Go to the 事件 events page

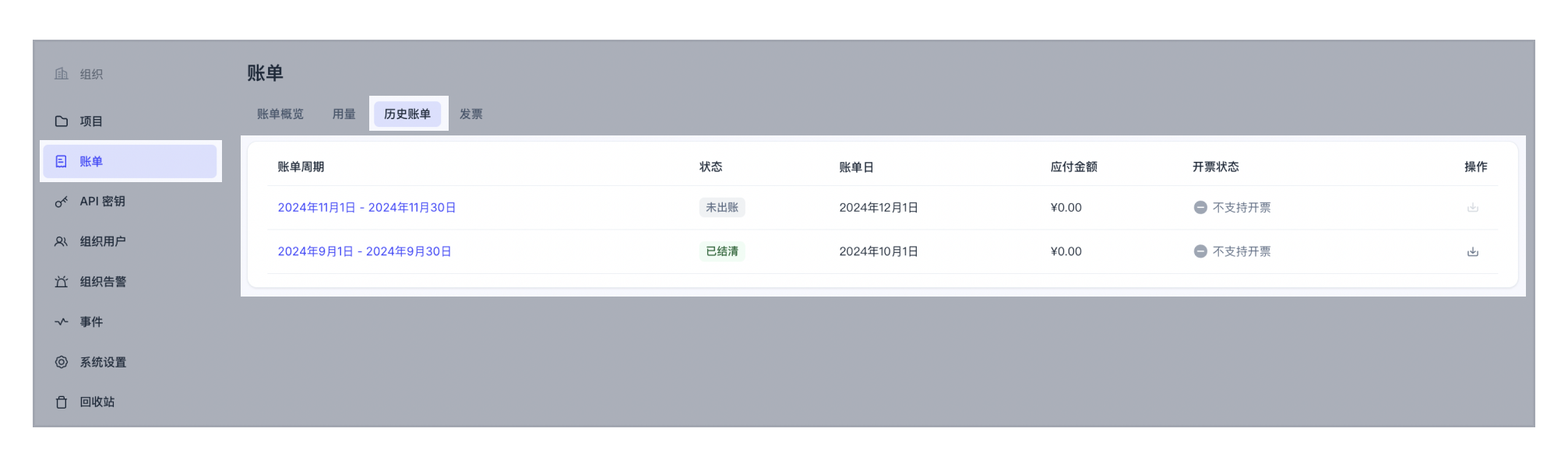[x=92, y=321]
